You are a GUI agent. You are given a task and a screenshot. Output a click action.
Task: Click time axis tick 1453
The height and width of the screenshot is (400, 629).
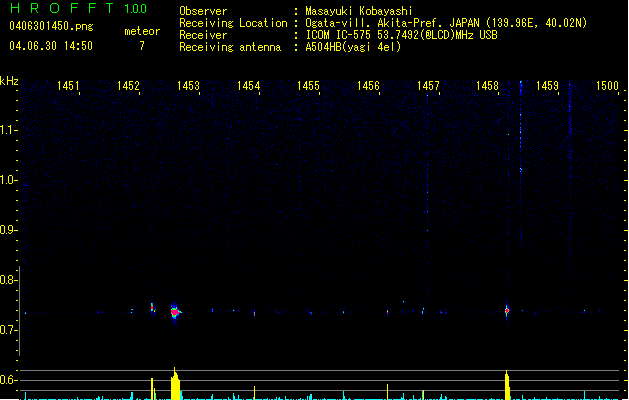pos(188,86)
